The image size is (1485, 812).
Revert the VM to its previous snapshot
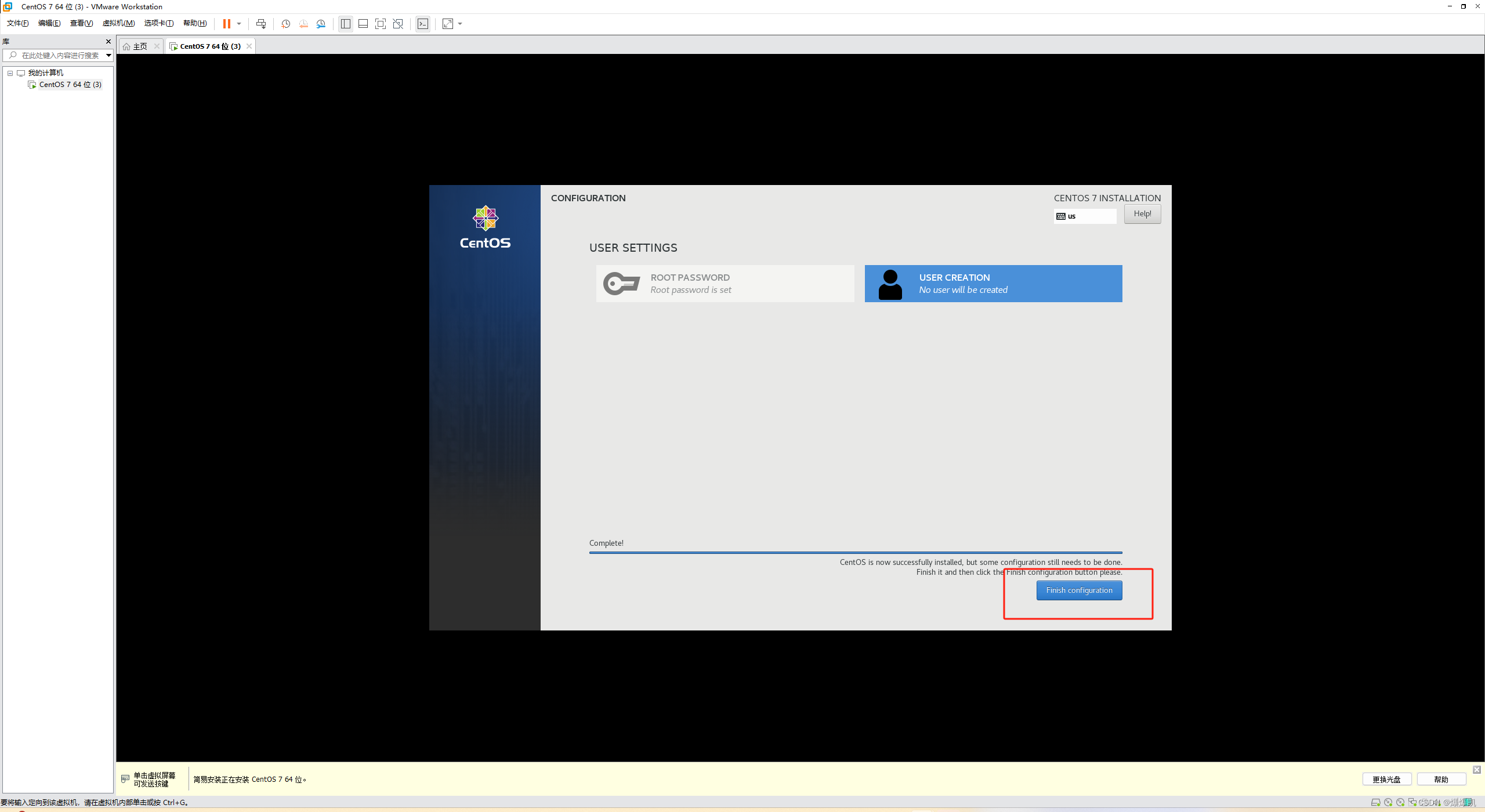tap(303, 24)
